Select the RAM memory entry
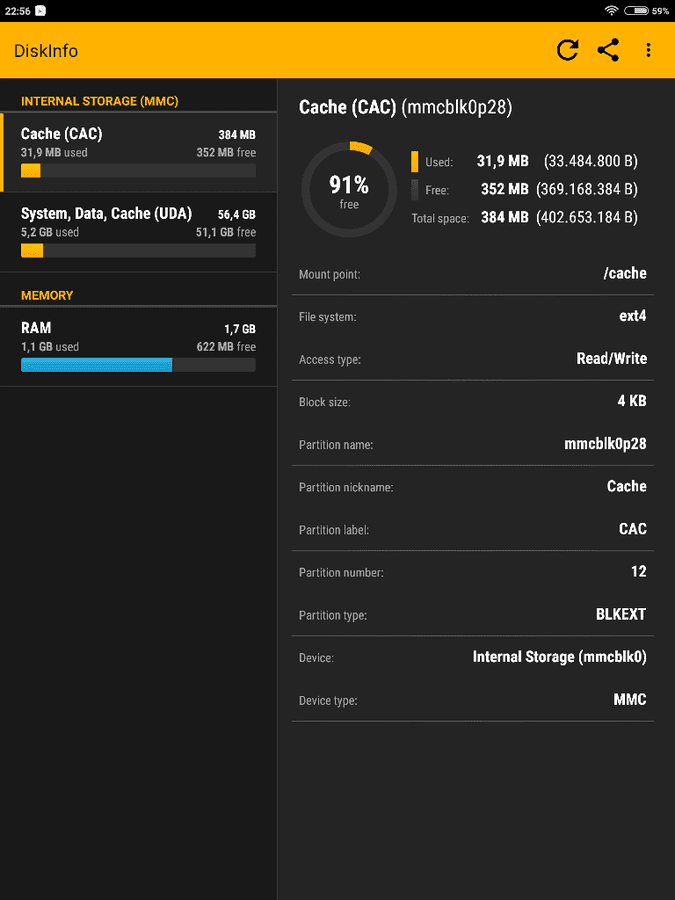Screen dimensions: 675x900 pos(138,346)
